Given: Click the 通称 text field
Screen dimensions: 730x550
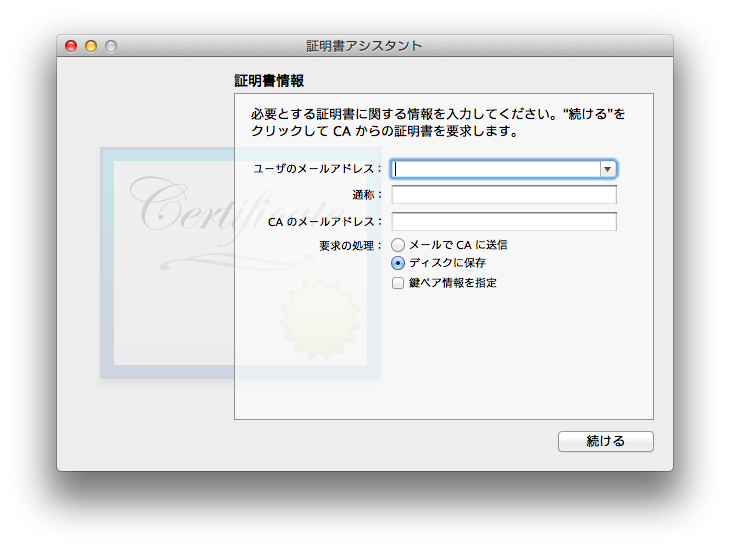Looking at the screenshot, I should coord(504,195).
